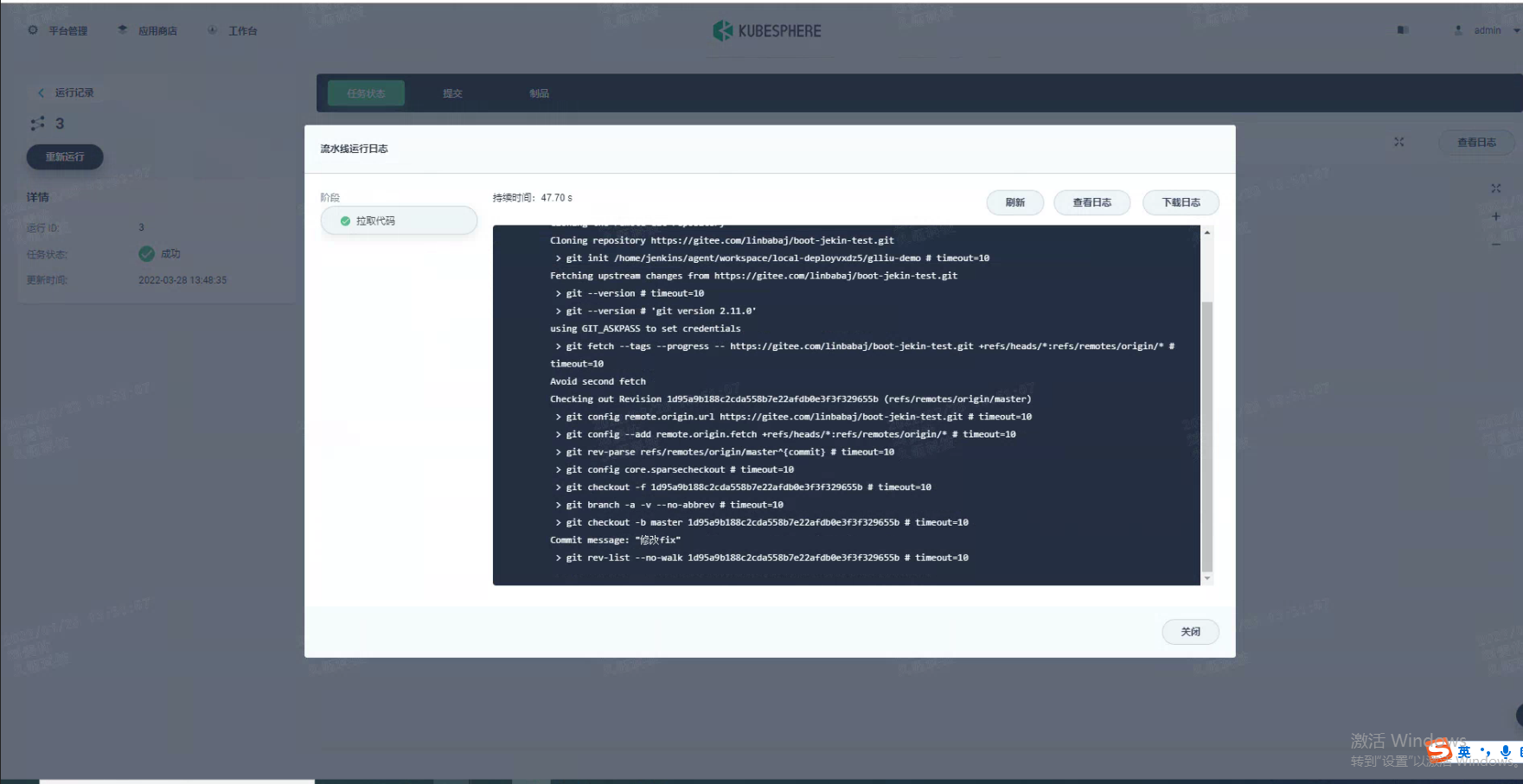Refresh the log with 刷新 button

(x=1014, y=202)
